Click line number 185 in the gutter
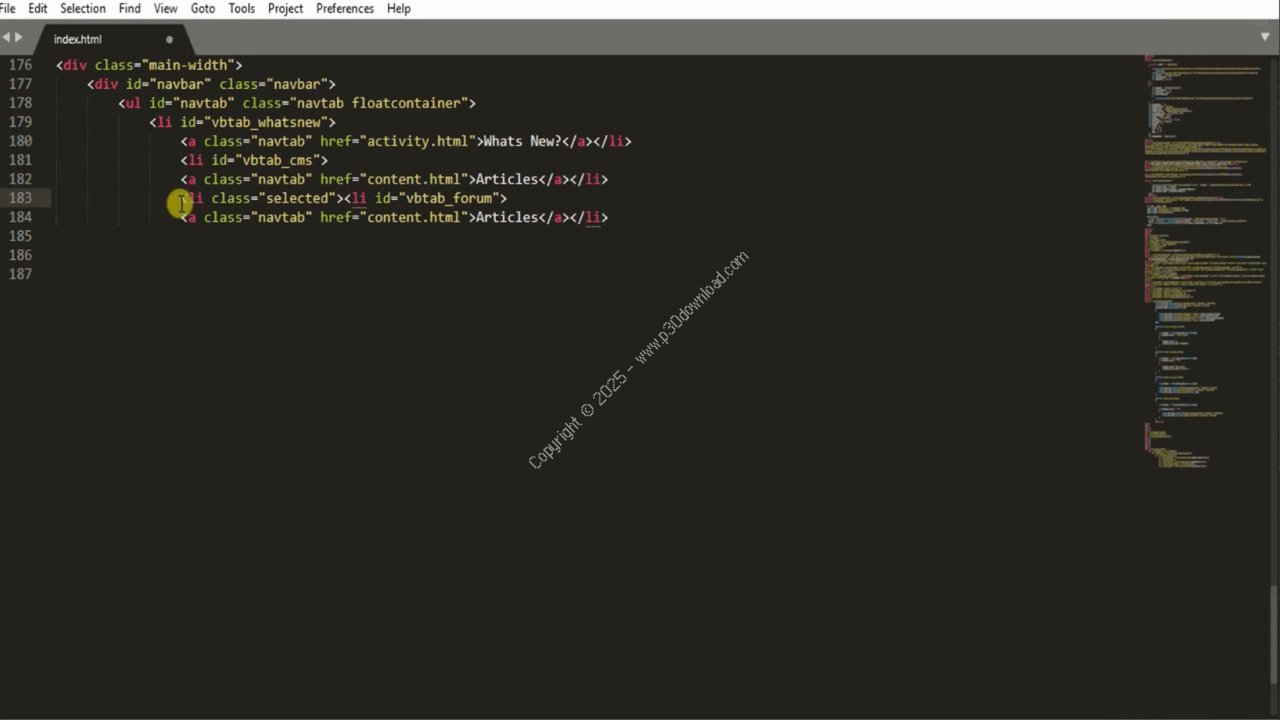The image size is (1280, 720). coord(20,236)
